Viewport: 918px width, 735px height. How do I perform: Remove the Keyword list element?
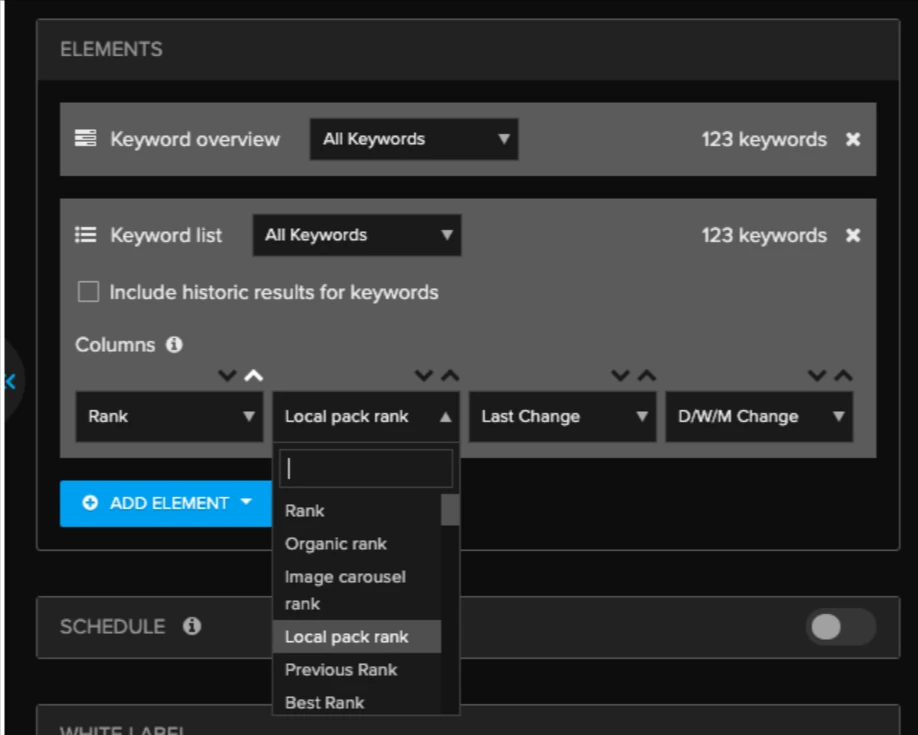click(852, 235)
